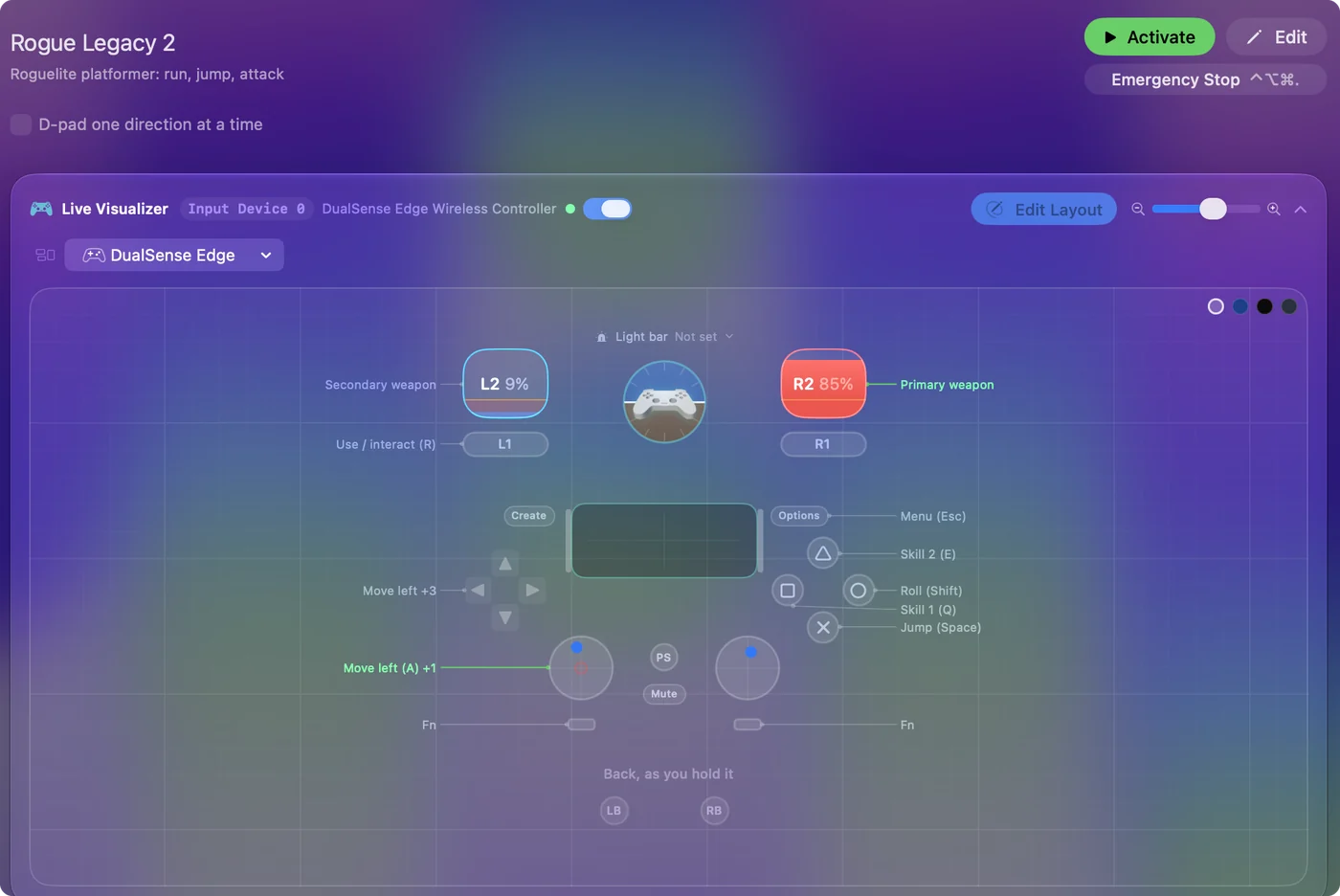Viewport: 1340px width, 896px height.
Task: Enable D-pad one direction at a time
Action: click(21, 124)
